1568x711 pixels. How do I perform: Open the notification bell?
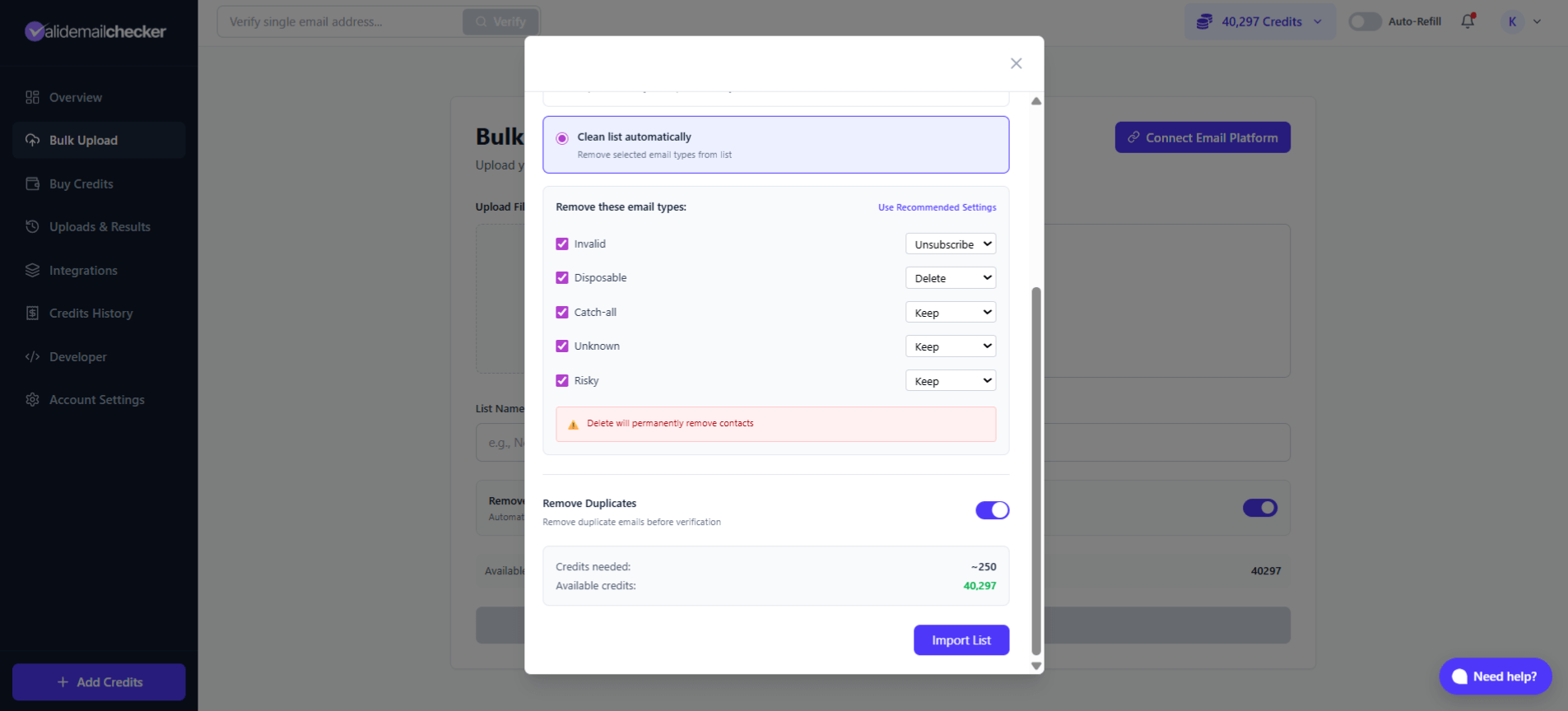1468,21
